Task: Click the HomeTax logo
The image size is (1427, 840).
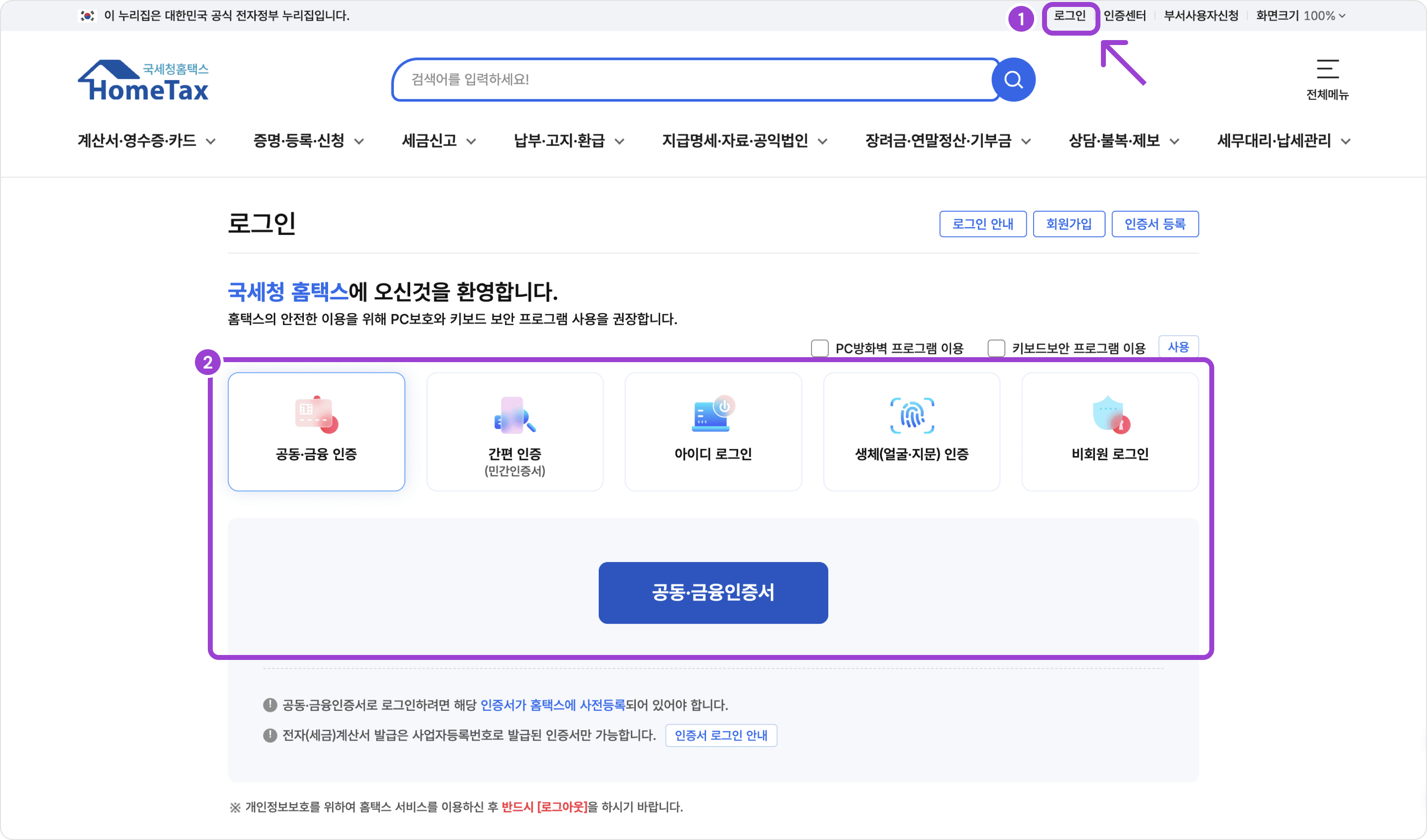Action: [x=143, y=81]
